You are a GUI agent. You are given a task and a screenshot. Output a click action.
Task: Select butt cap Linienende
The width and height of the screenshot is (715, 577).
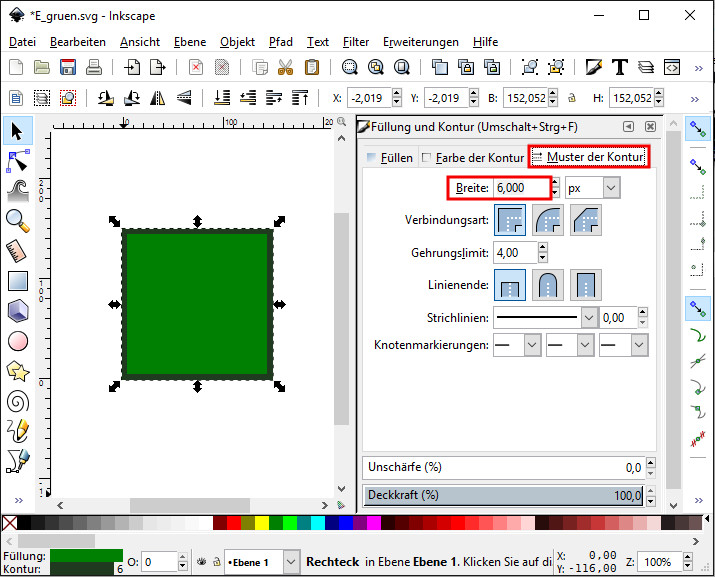point(510,285)
